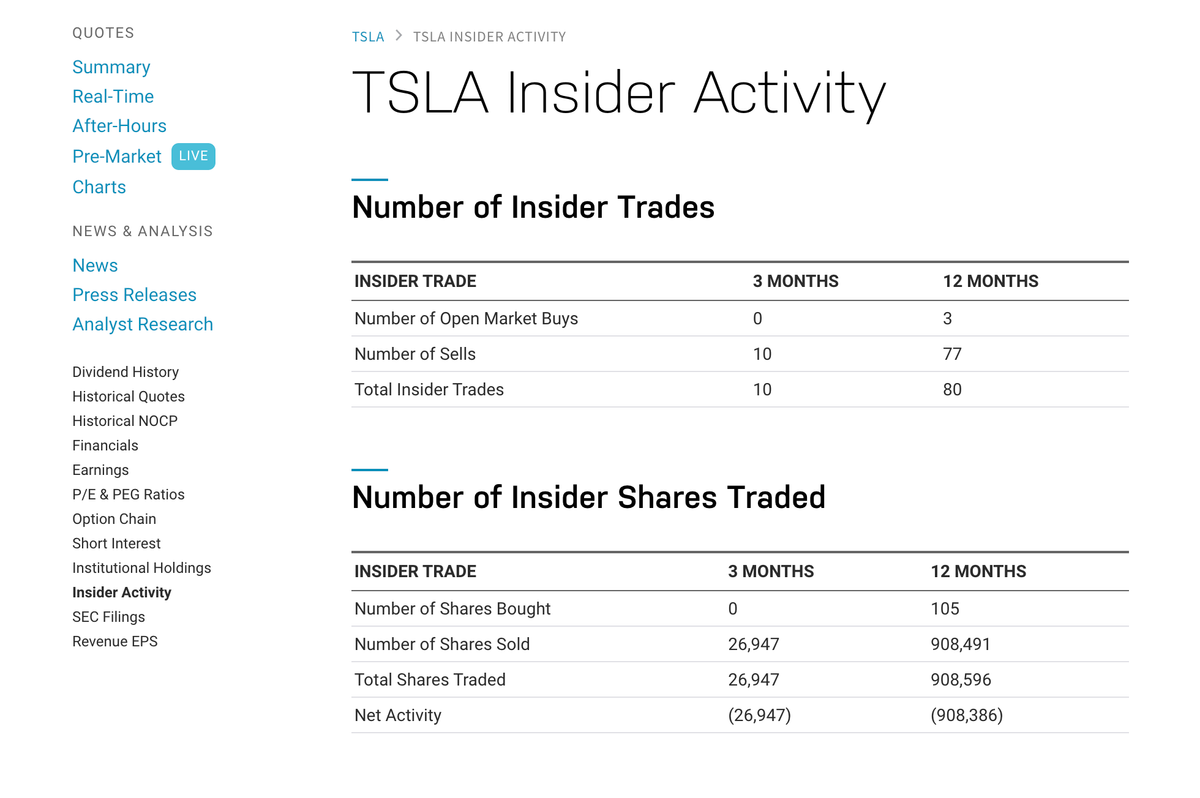Go to Dividend History
The width and height of the screenshot is (1200, 798).
pos(125,372)
